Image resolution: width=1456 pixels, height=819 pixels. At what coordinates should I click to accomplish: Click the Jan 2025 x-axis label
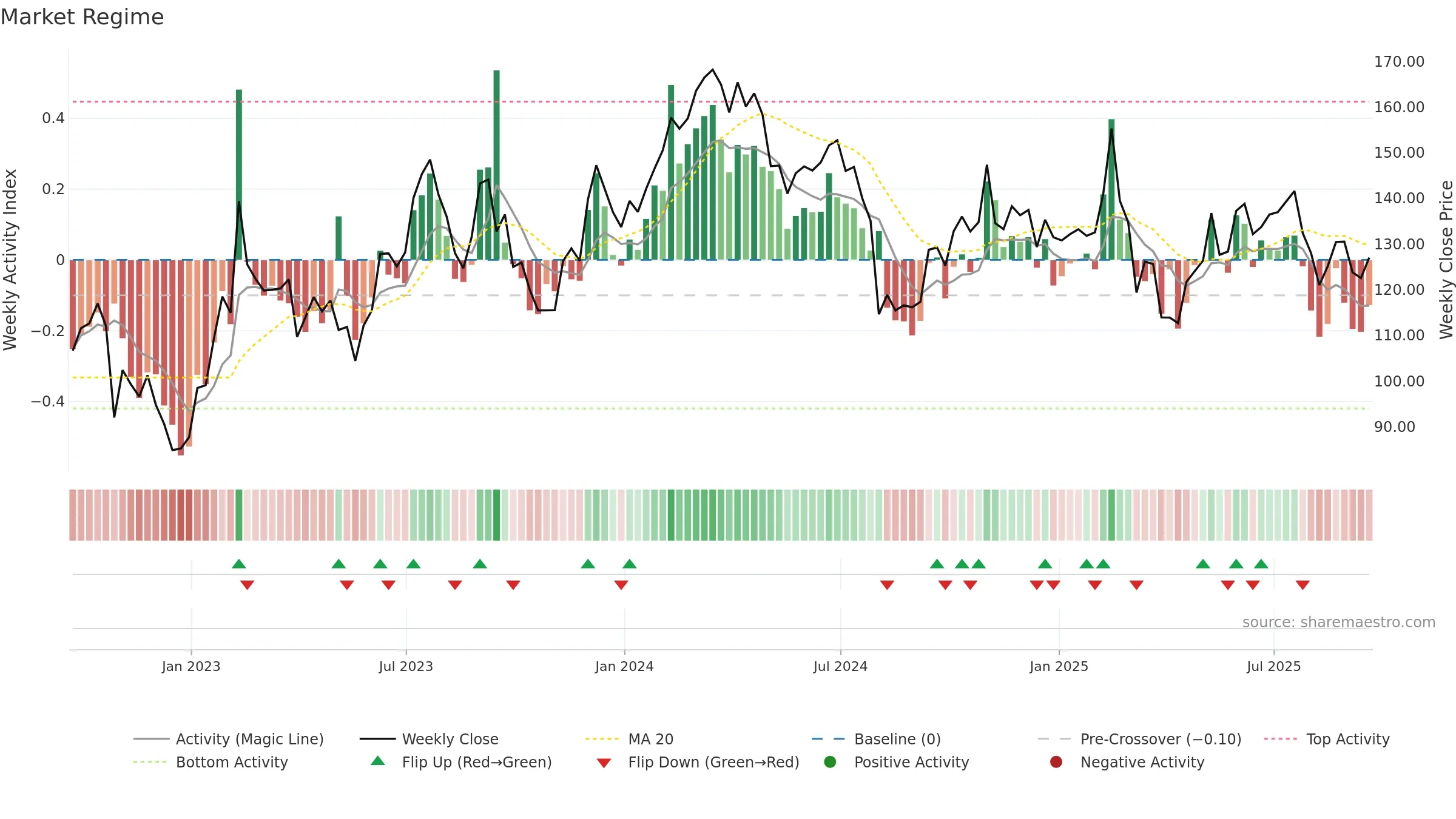(x=1059, y=666)
